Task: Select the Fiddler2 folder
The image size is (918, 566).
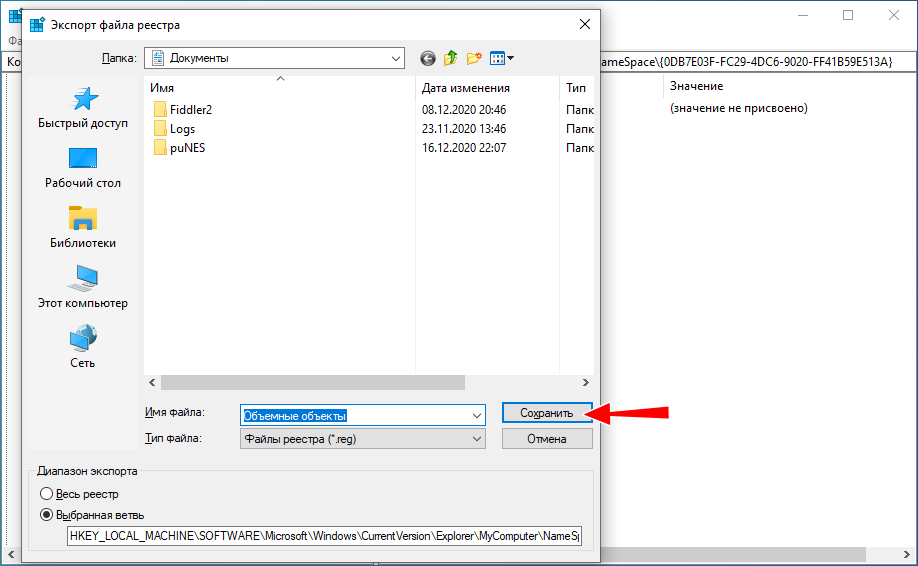Action: tap(183, 109)
